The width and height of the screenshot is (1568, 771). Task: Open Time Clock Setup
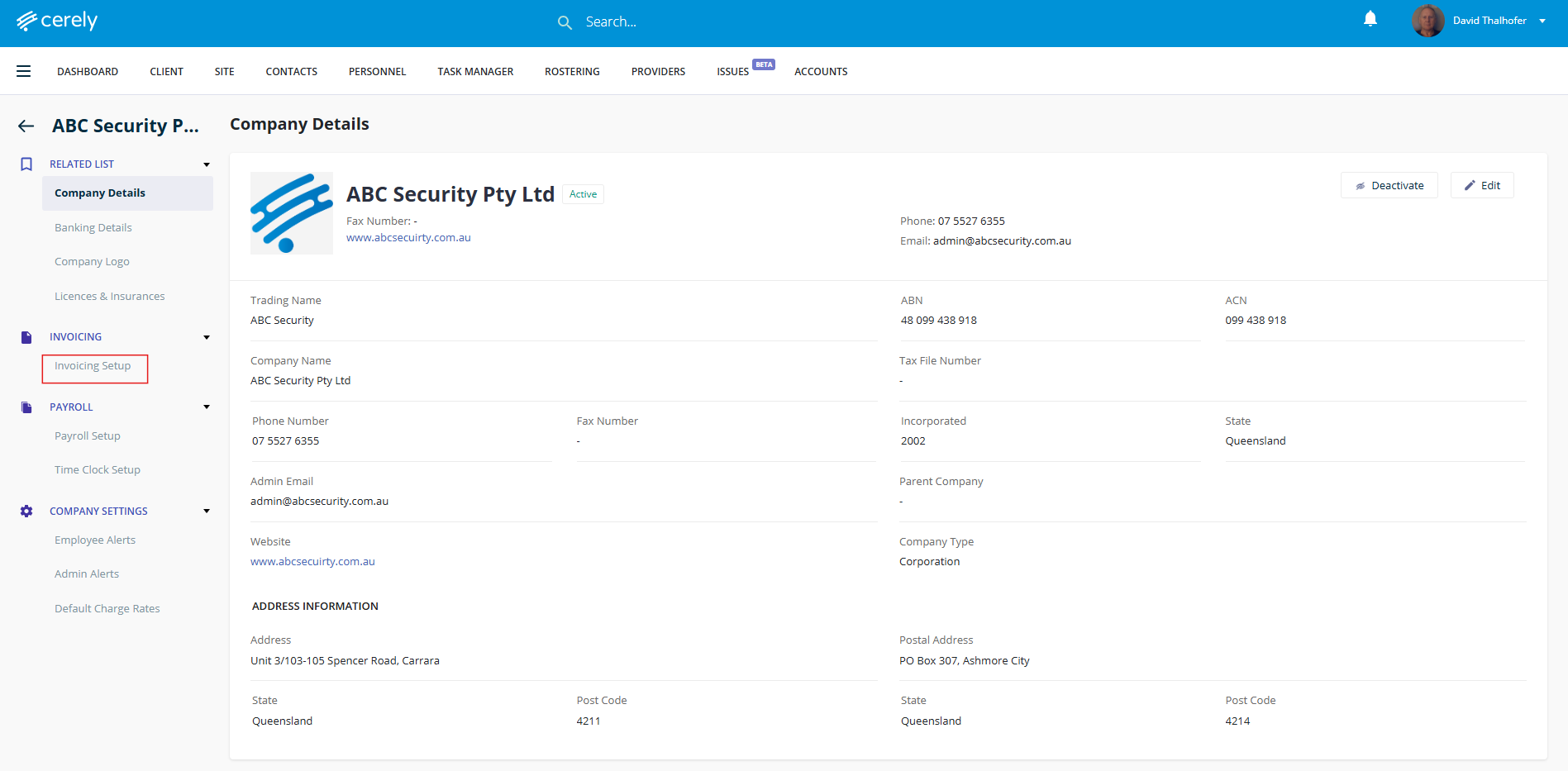[98, 470]
